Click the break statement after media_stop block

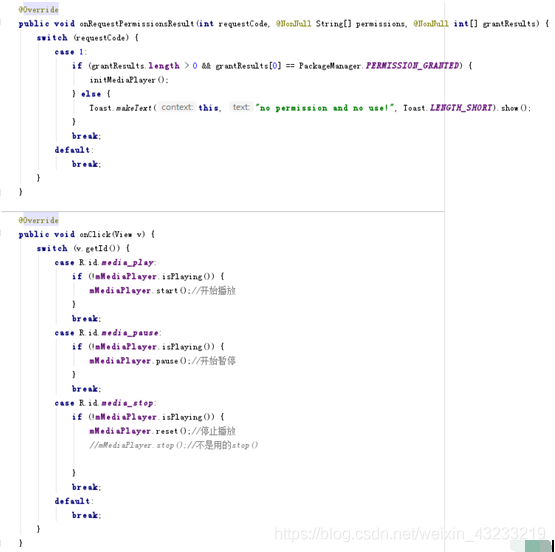pos(86,488)
